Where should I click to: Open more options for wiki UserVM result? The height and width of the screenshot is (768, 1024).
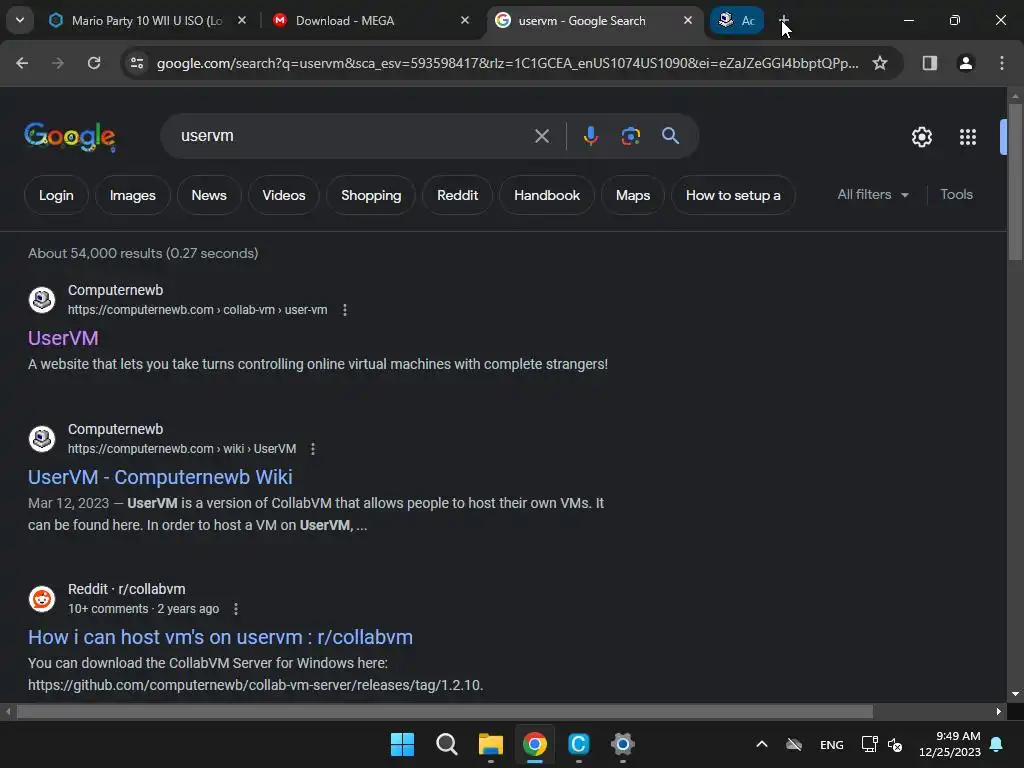(313, 449)
